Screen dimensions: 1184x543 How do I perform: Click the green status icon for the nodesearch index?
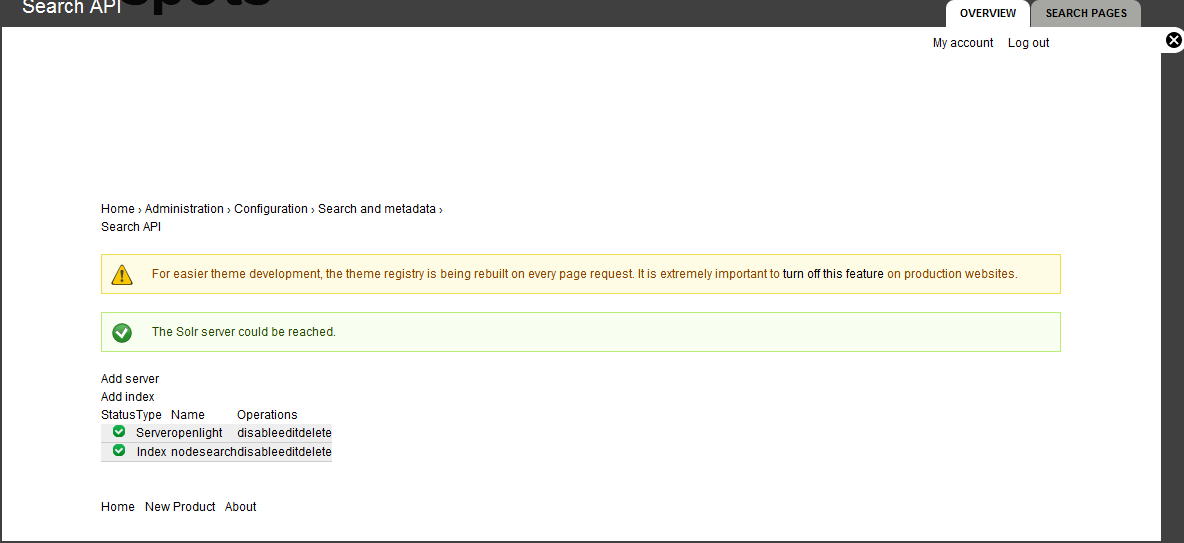click(x=119, y=450)
